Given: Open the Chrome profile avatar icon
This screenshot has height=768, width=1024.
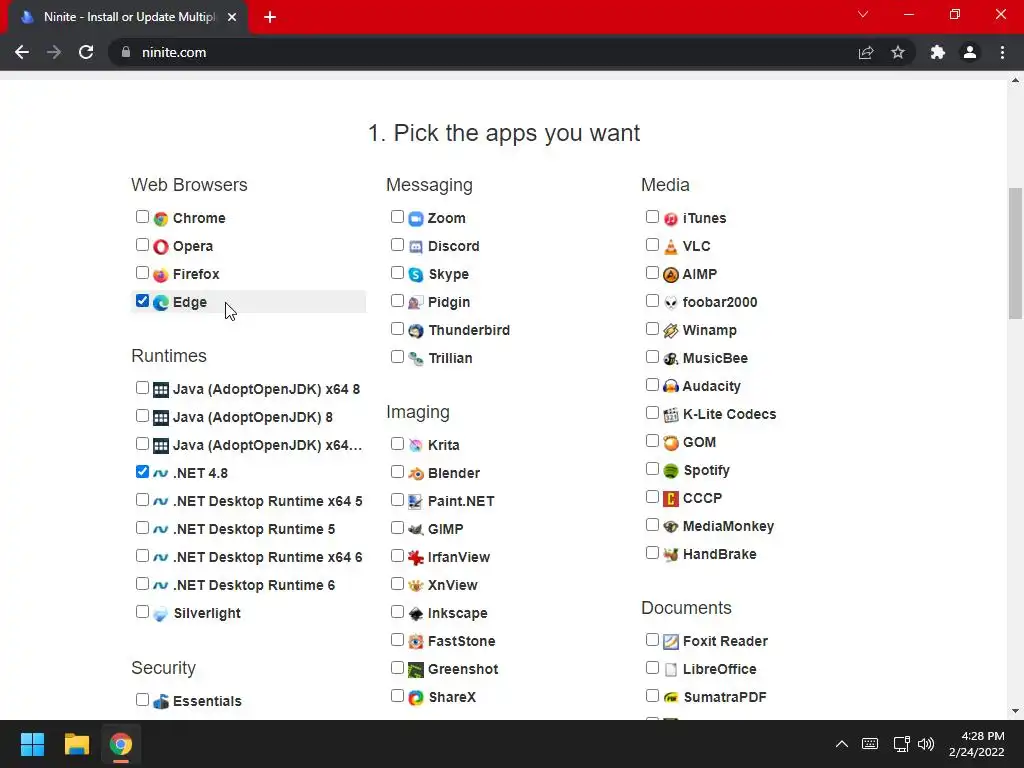Looking at the screenshot, I should pyautogui.click(x=970, y=52).
